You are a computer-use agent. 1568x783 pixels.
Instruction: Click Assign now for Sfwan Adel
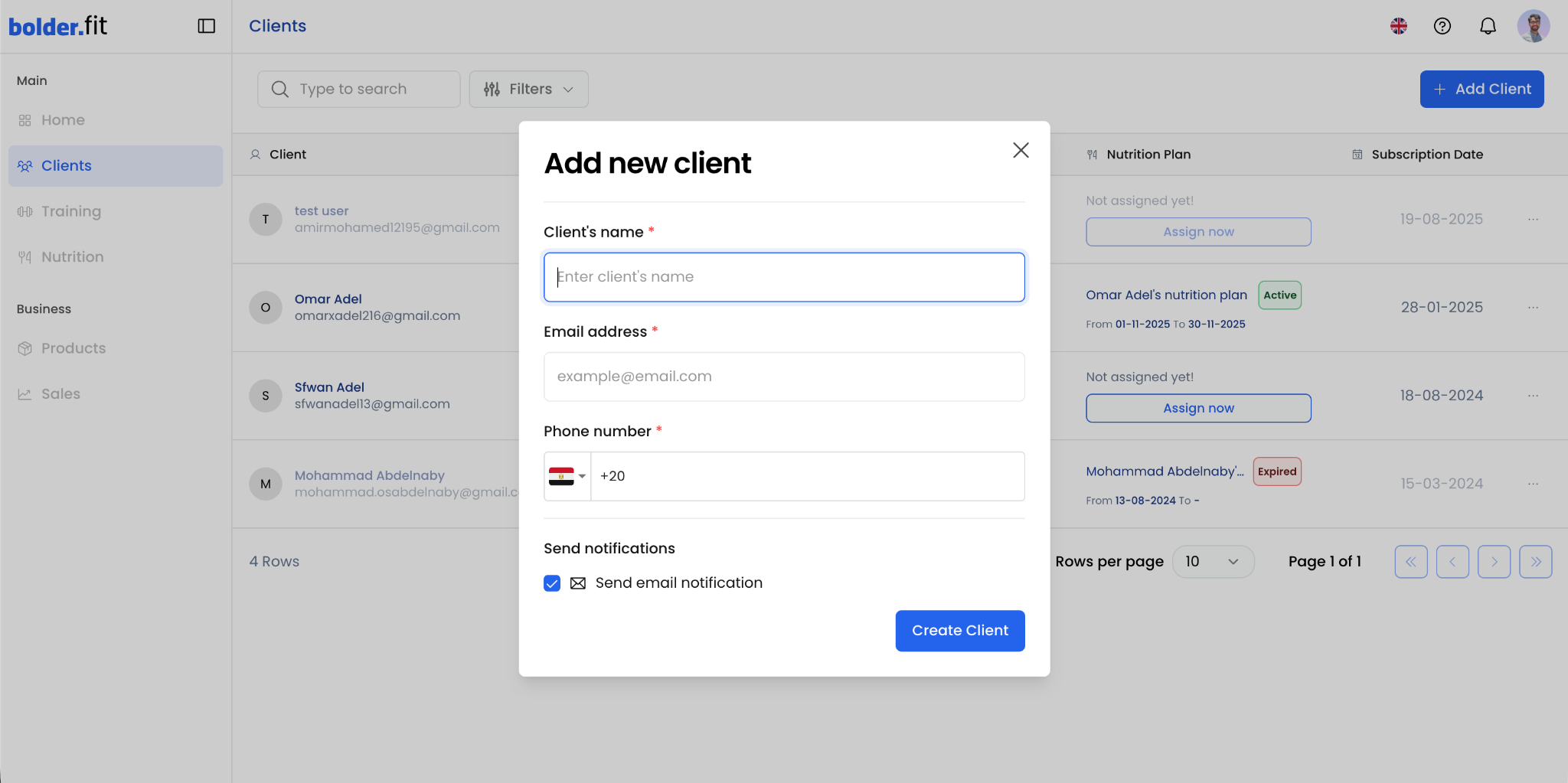pos(1197,408)
